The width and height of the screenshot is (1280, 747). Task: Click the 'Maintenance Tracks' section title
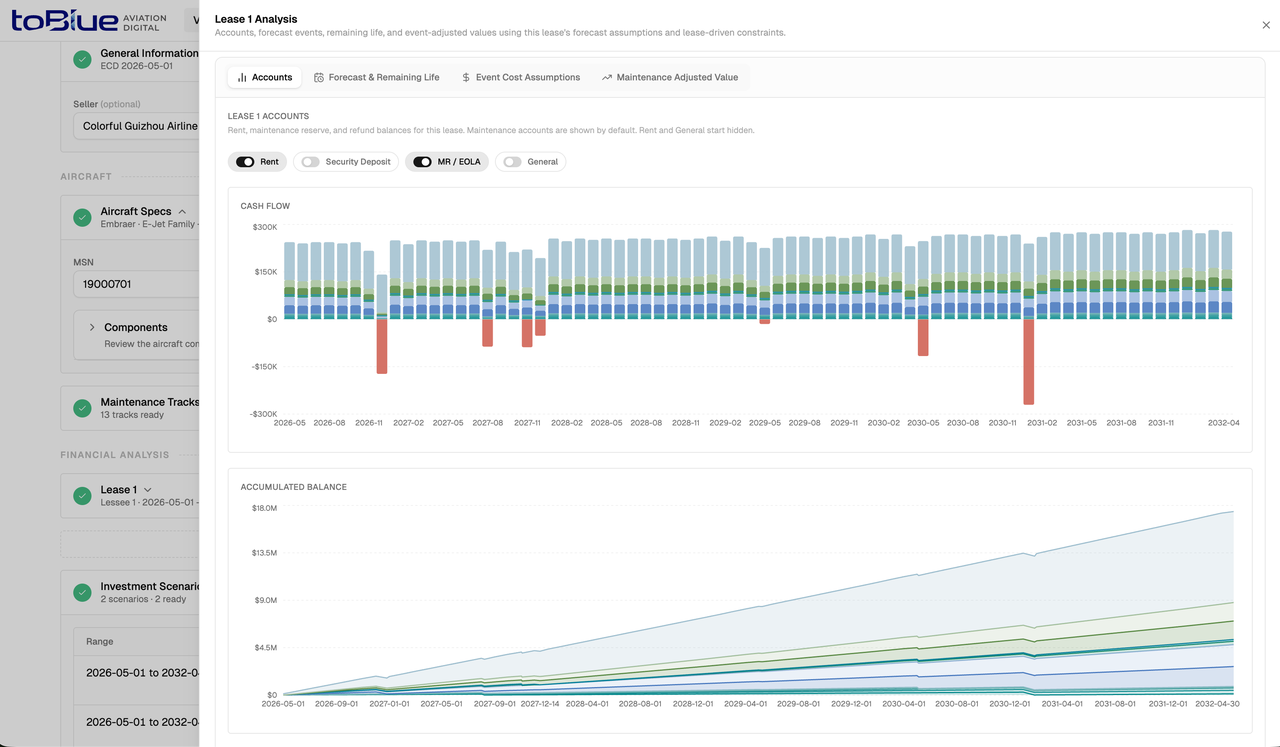(150, 402)
